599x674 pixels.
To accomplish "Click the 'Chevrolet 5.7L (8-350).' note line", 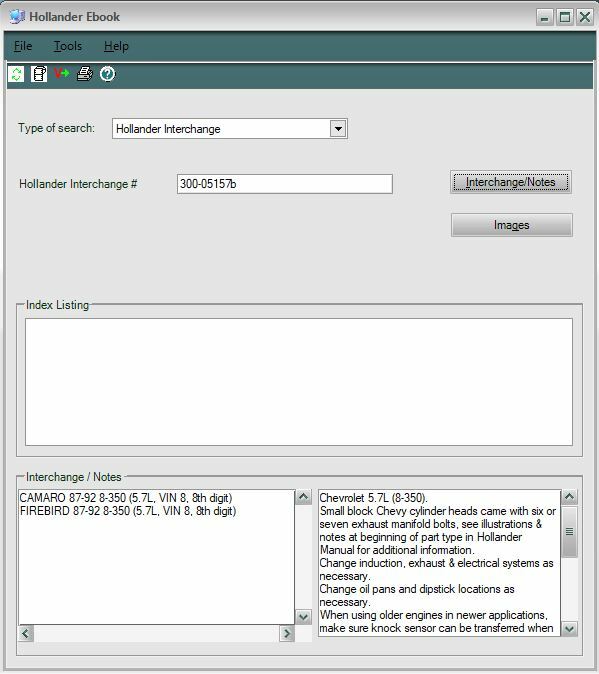I will coord(374,498).
